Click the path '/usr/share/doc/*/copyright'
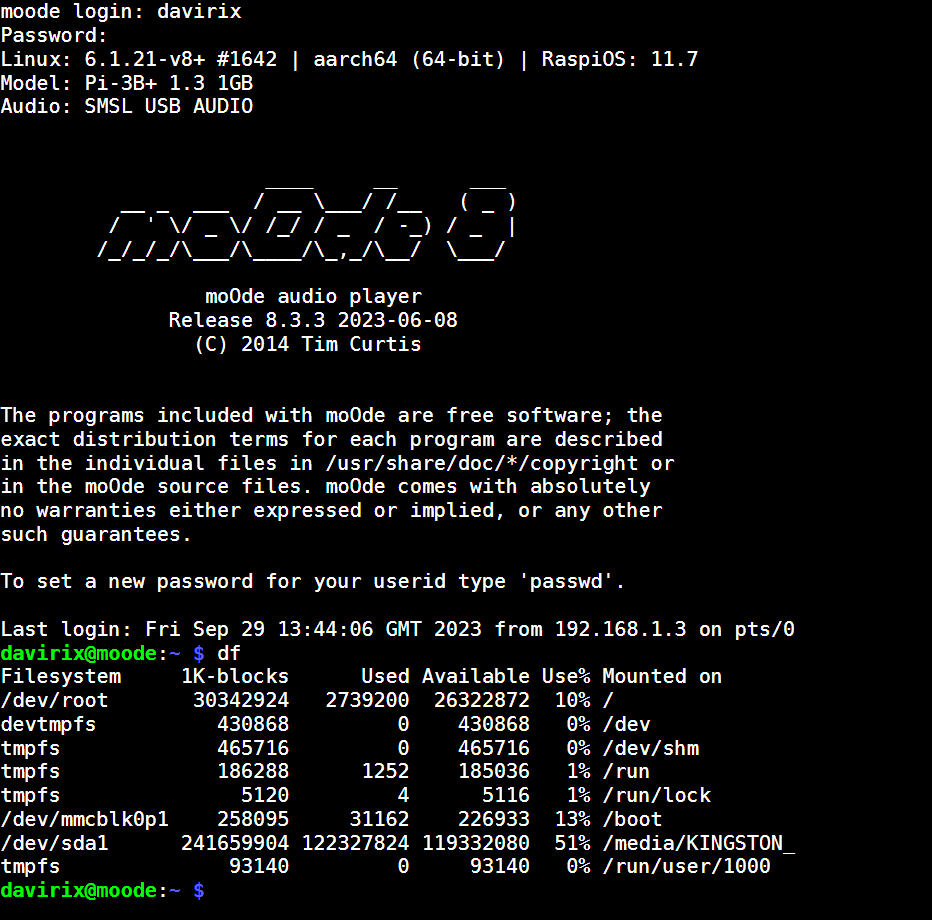This screenshot has width=932, height=920. [x=481, y=463]
